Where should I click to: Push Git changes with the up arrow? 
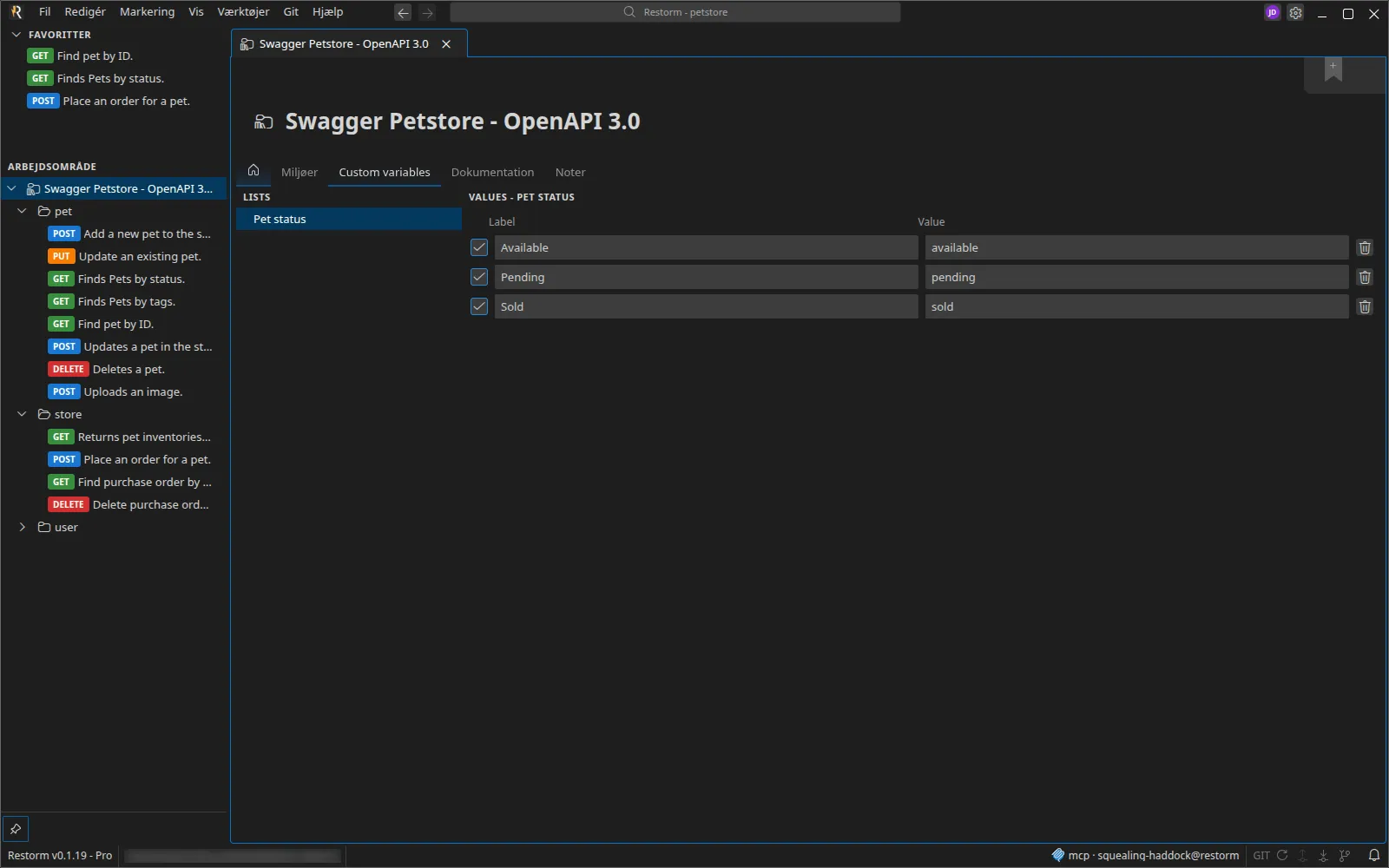1302,856
